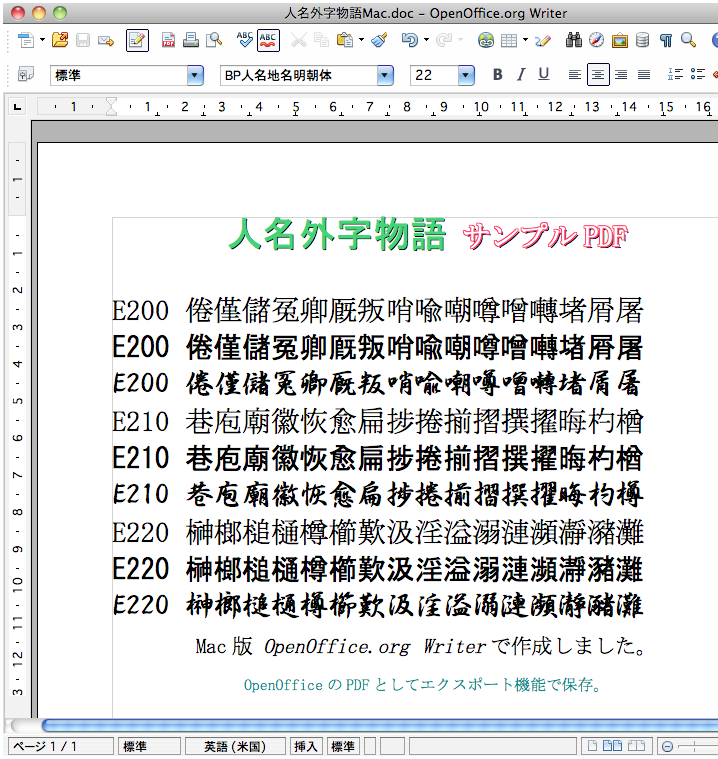This screenshot has width=718, height=759.
Task: Click the font name field BP人名地名明朝体
Action: [x=299, y=76]
